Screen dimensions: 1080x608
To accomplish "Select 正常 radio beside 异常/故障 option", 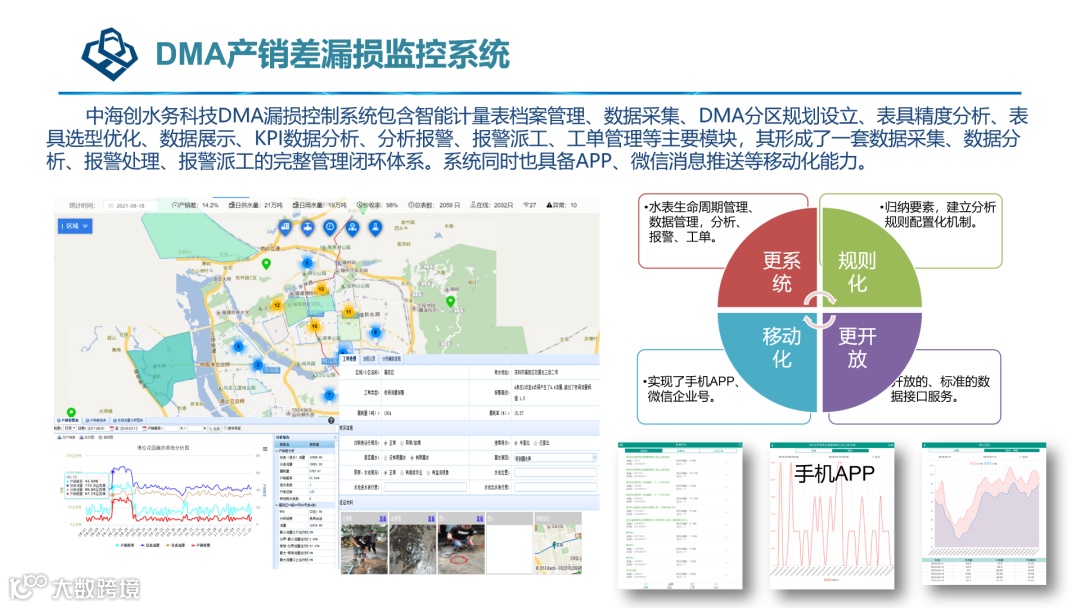I will [x=386, y=443].
